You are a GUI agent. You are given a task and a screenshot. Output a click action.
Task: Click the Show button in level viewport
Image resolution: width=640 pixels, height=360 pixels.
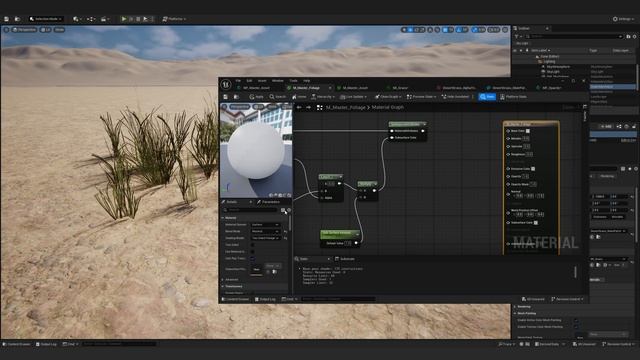59,30
